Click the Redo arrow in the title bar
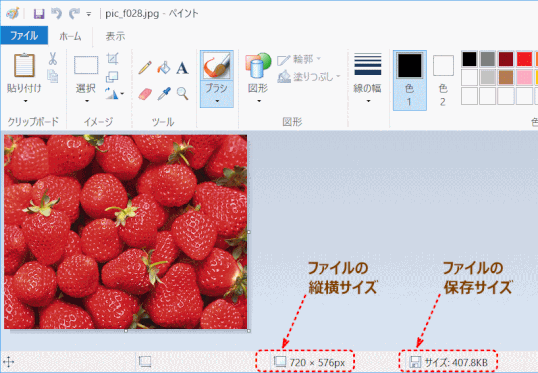The height and width of the screenshot is (373, 538). pos(74,14)
